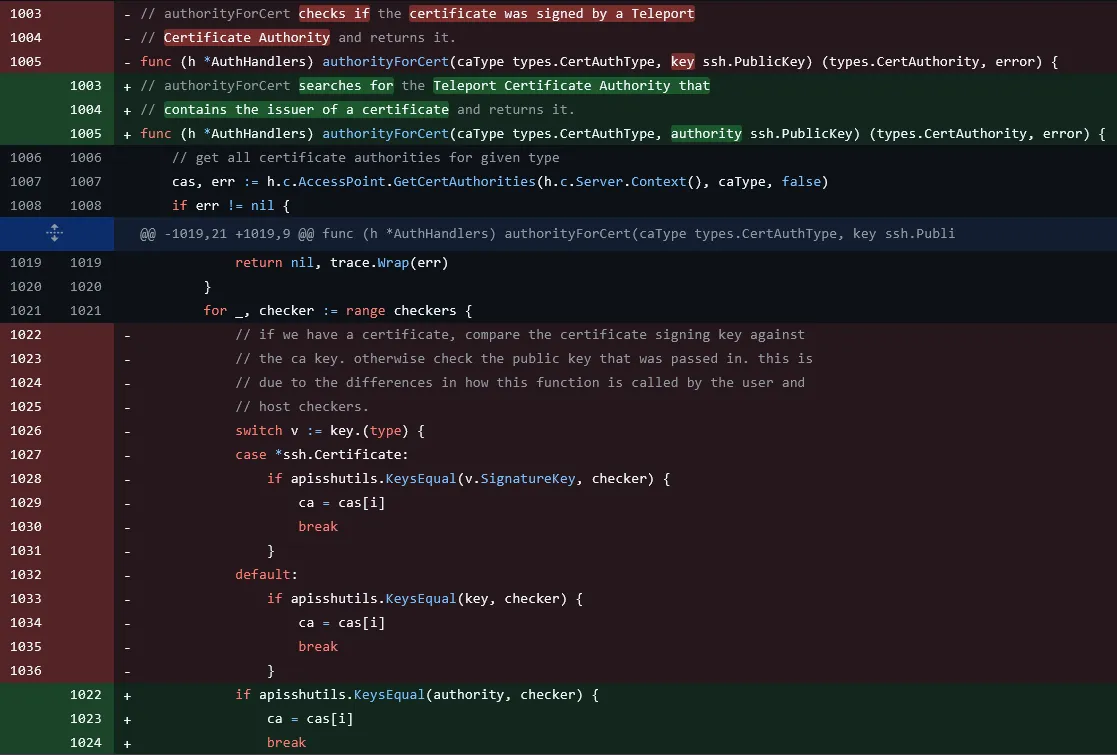The image size is (1117, 755).
Task: Click added line number 1022
Action: coord(86,695)
